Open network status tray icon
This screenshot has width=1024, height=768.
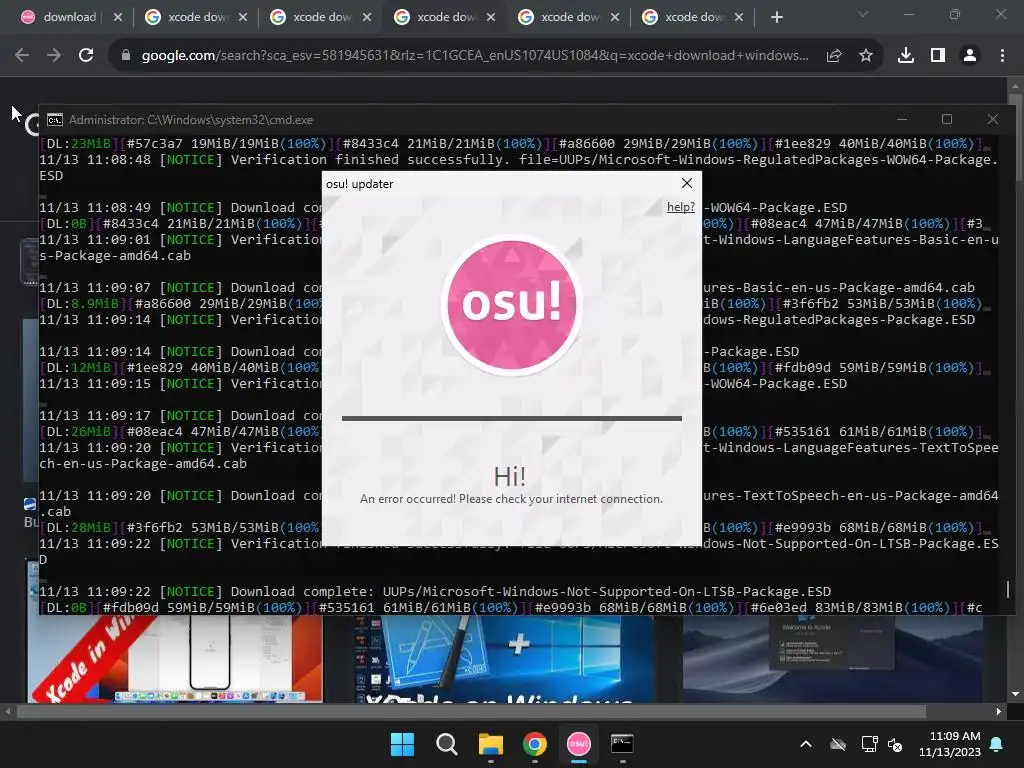pos(869,744)
